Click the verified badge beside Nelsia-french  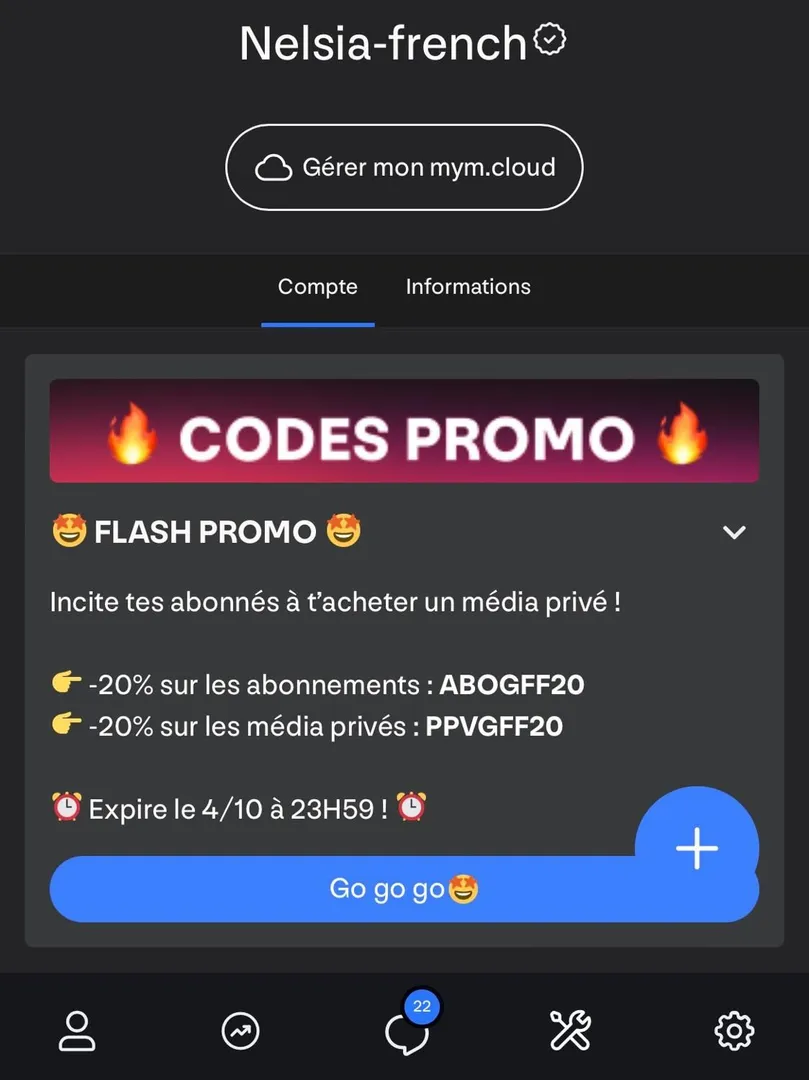coord(550,39)
